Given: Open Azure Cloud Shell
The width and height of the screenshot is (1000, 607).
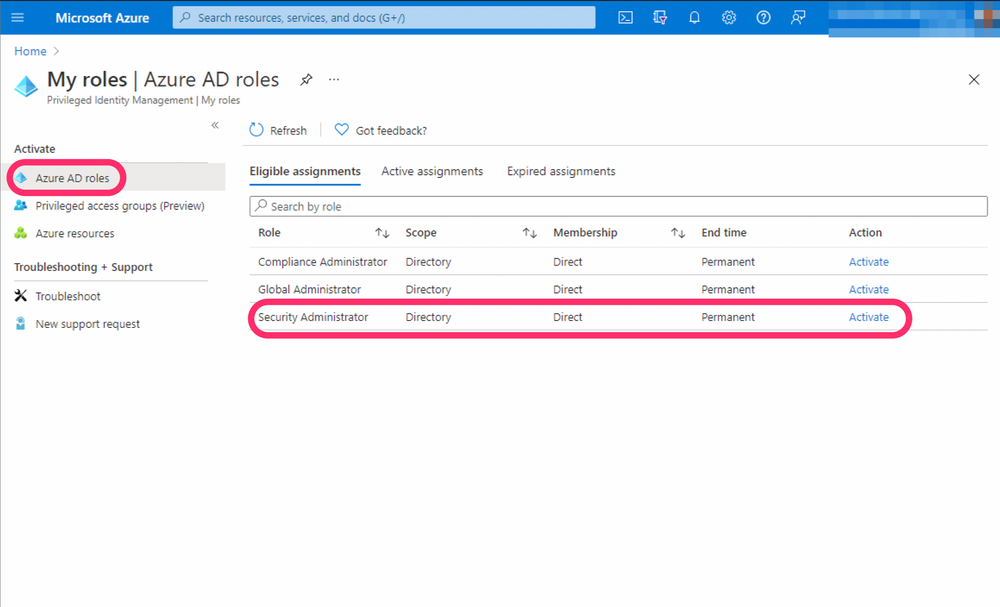Looking at the screenshot, I should click(x=625, y=17).
